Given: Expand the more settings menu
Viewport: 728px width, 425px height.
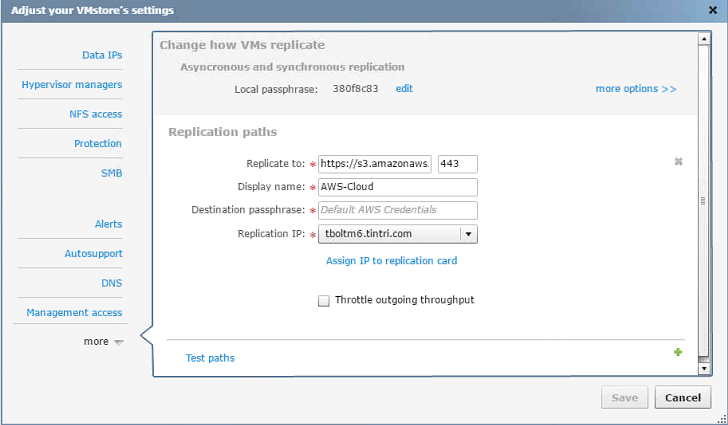Looking at the screenshot, I should [104, 342].
